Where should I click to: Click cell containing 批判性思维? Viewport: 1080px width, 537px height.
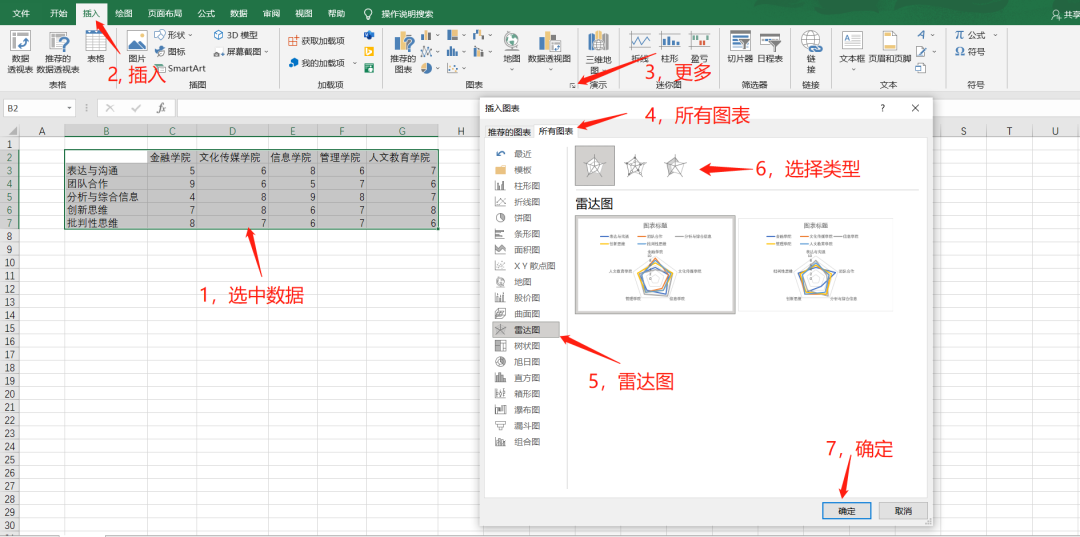pos(106,223)
